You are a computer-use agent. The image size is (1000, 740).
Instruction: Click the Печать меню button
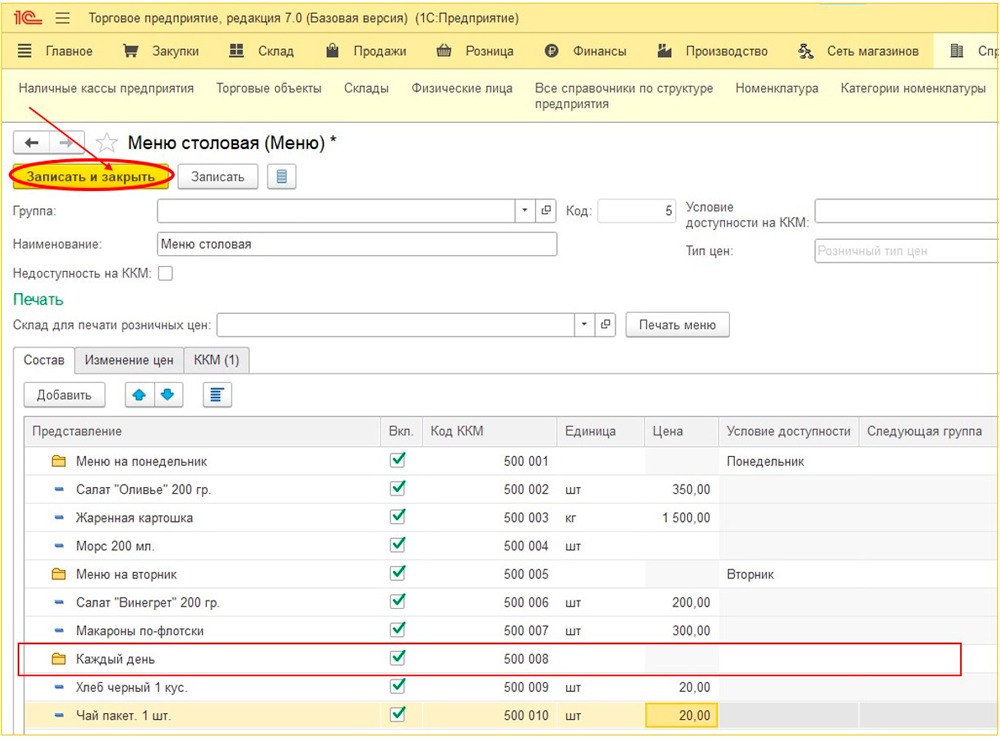[x=677, y=325]
